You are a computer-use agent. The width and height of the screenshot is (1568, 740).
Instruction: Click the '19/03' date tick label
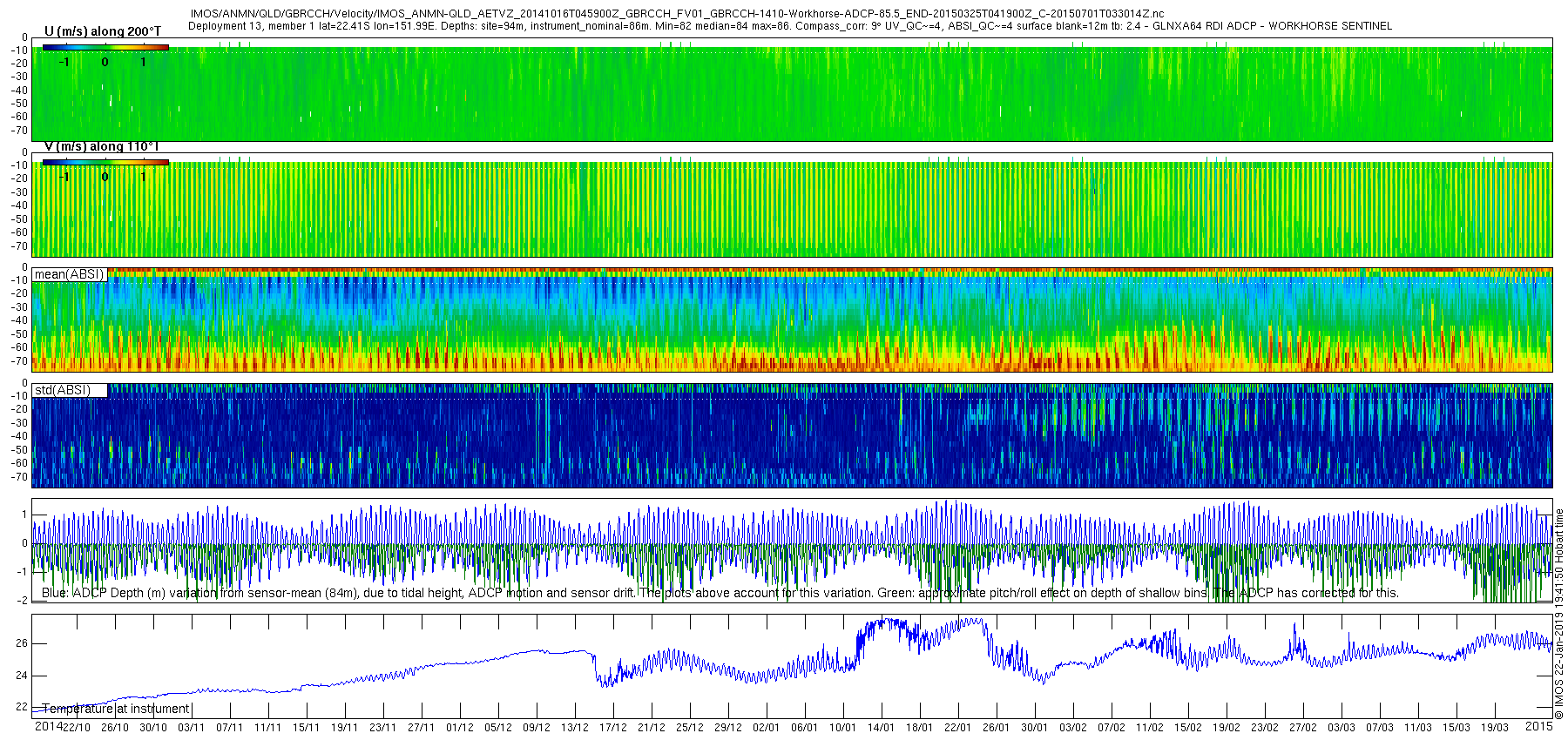coord(1495,728)
